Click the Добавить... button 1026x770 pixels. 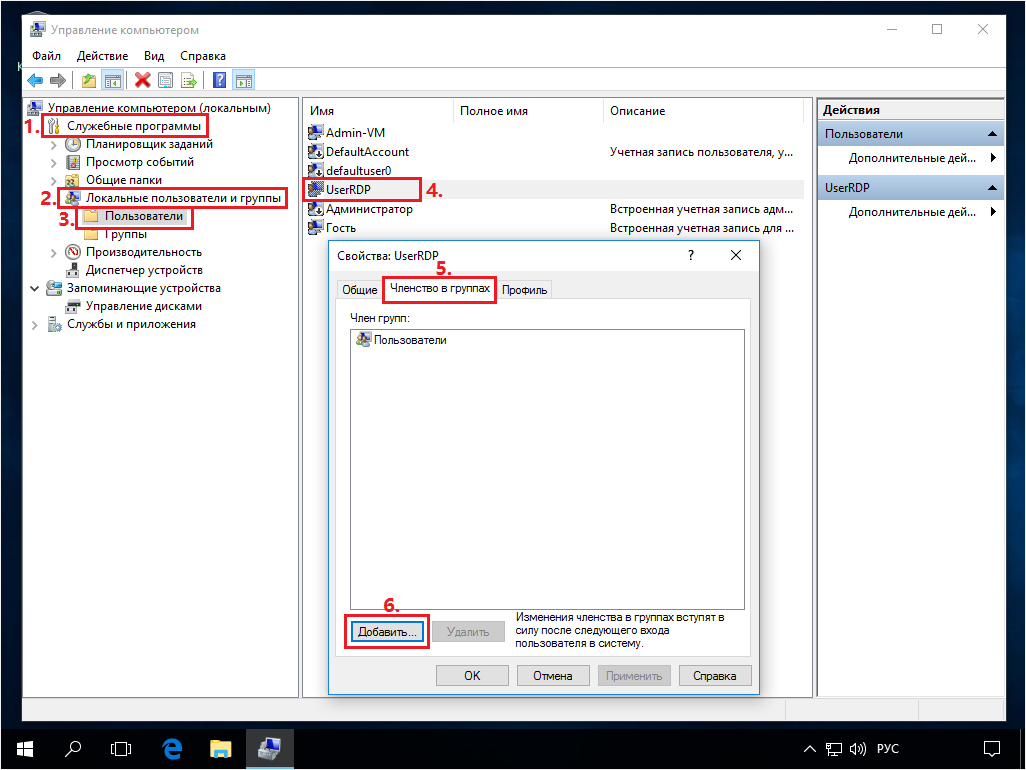387,632
